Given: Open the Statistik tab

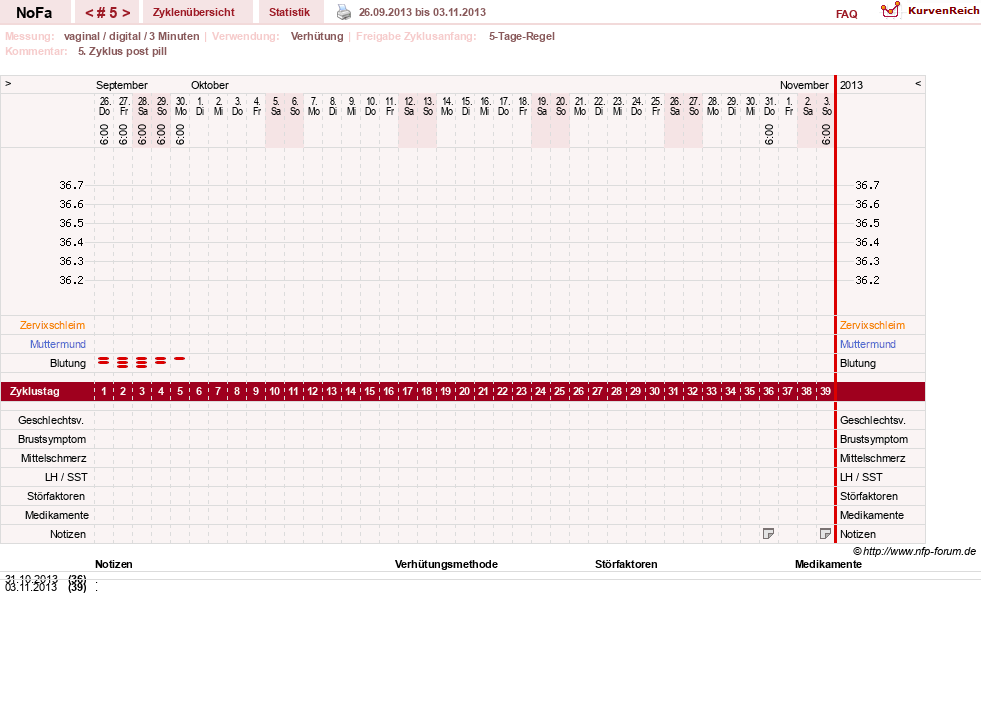Looking at the screenshot, I should coord(289,12).
